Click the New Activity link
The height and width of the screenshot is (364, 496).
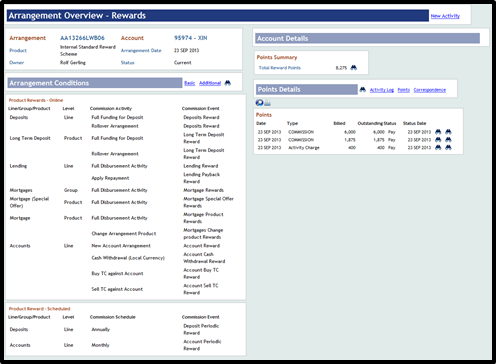pyautogui.click(x=445, y=16)
